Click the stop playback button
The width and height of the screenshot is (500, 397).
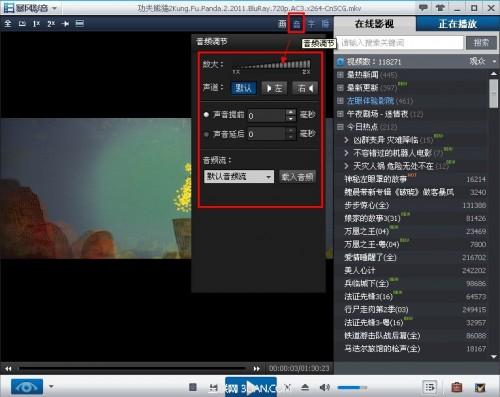pyautogui.click(x=193, y=387)
